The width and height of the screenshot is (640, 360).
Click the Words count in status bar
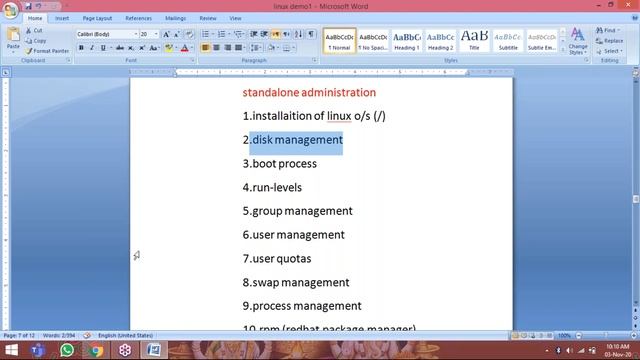[x=59, y=336]
